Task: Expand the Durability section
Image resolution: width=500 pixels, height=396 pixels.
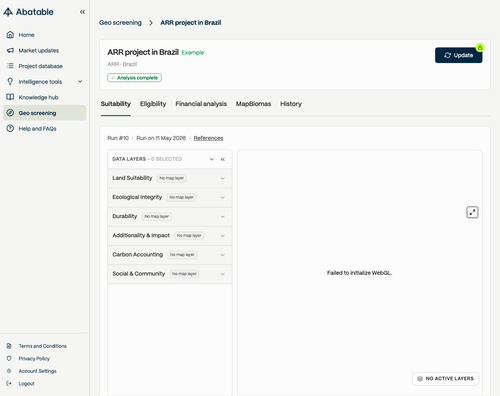Action: tap(223, 217)
